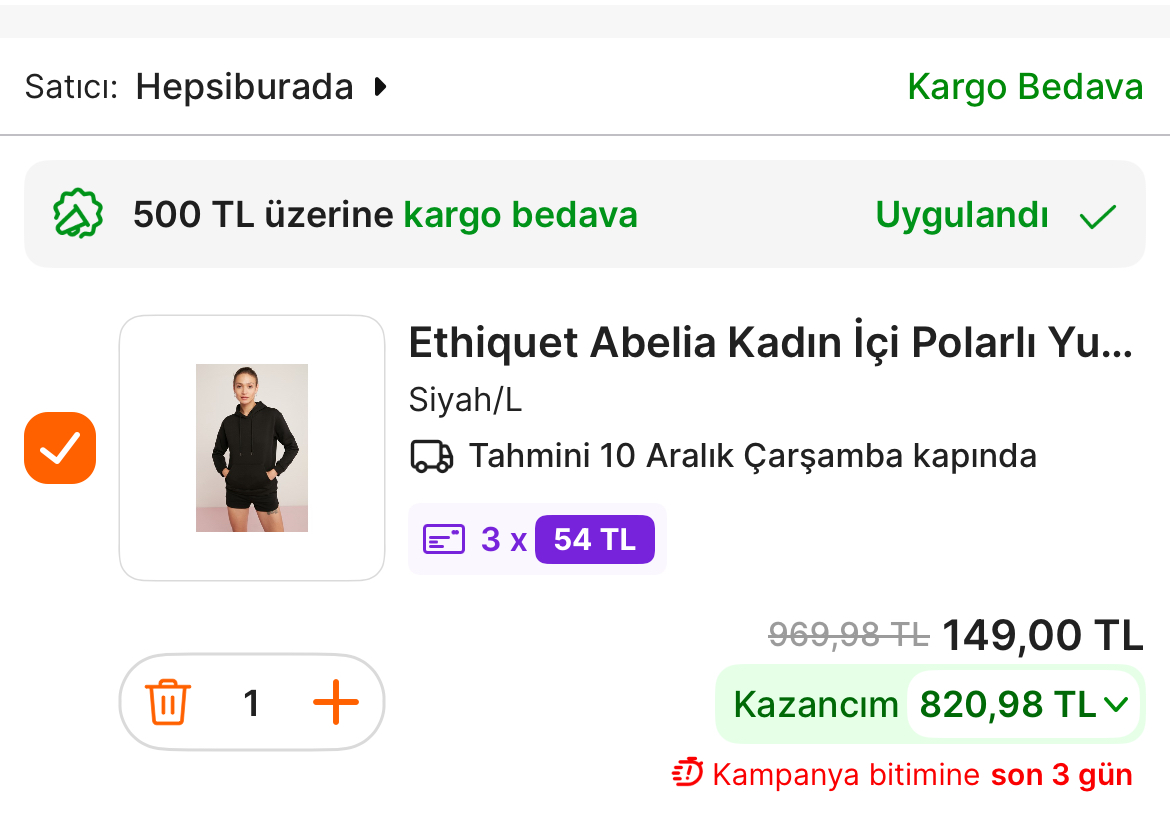
Task: Click the purple 54 TL installment badge
Action: point(594,540)
